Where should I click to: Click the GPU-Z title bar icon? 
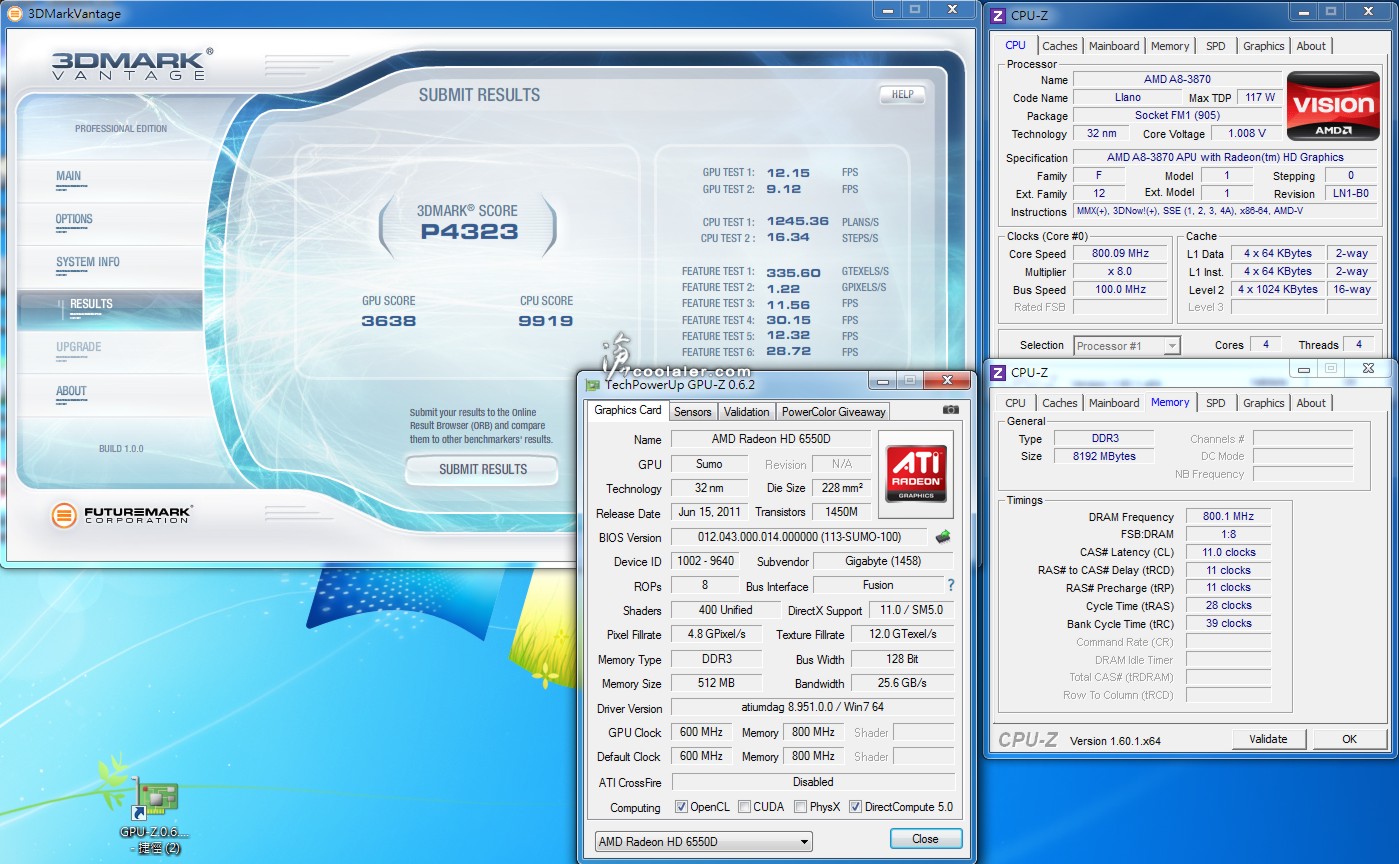(594, 384)
